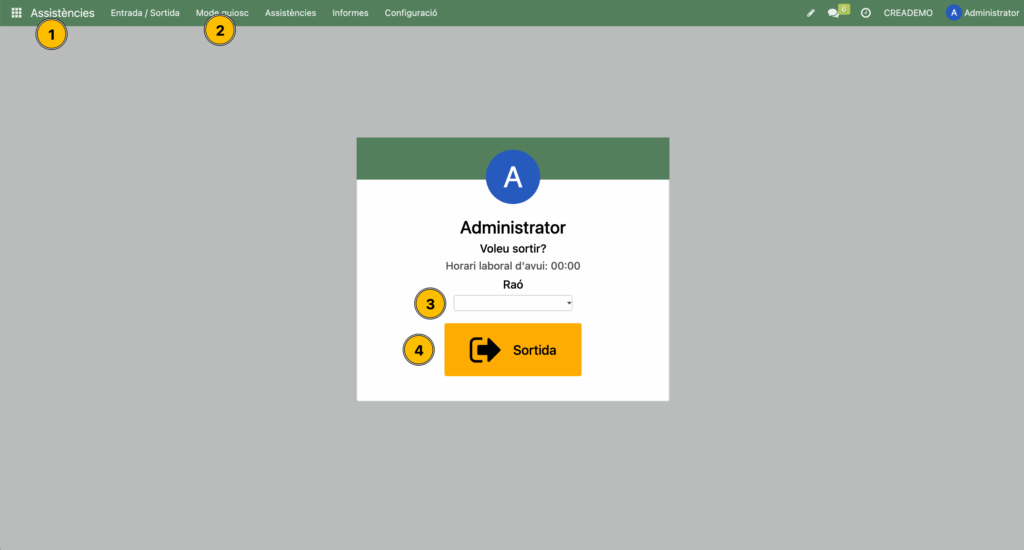1024x550 pixels.
Task: Open Assistències menu item left of Informes
Action: 290,13
